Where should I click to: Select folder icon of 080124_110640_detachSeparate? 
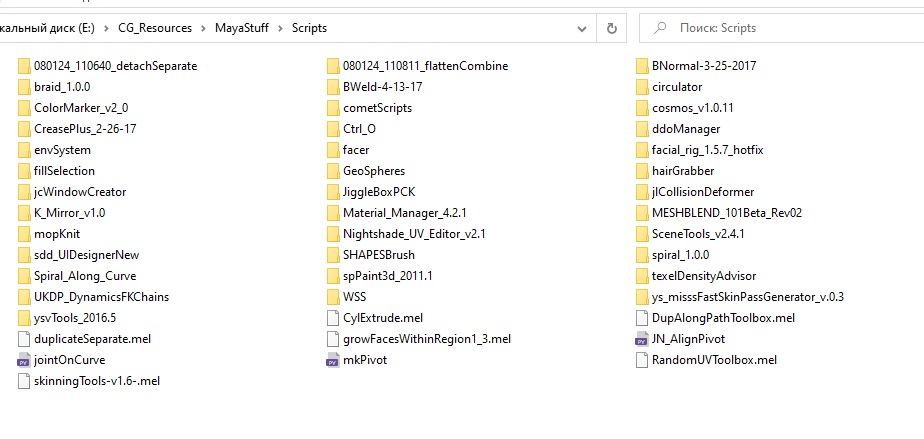pos(24,66)
